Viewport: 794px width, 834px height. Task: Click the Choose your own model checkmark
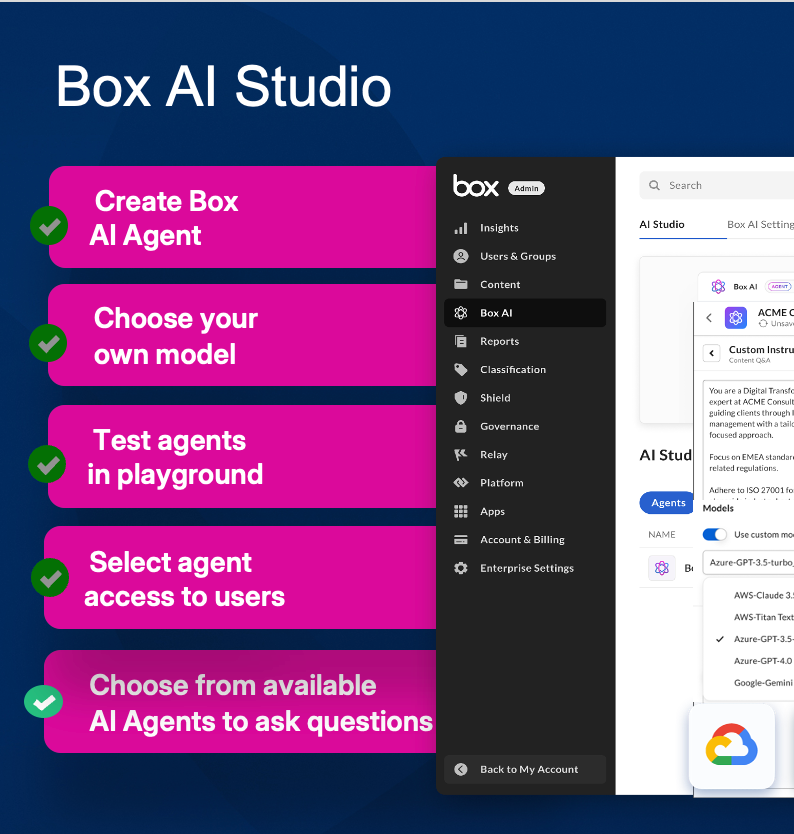48,343
